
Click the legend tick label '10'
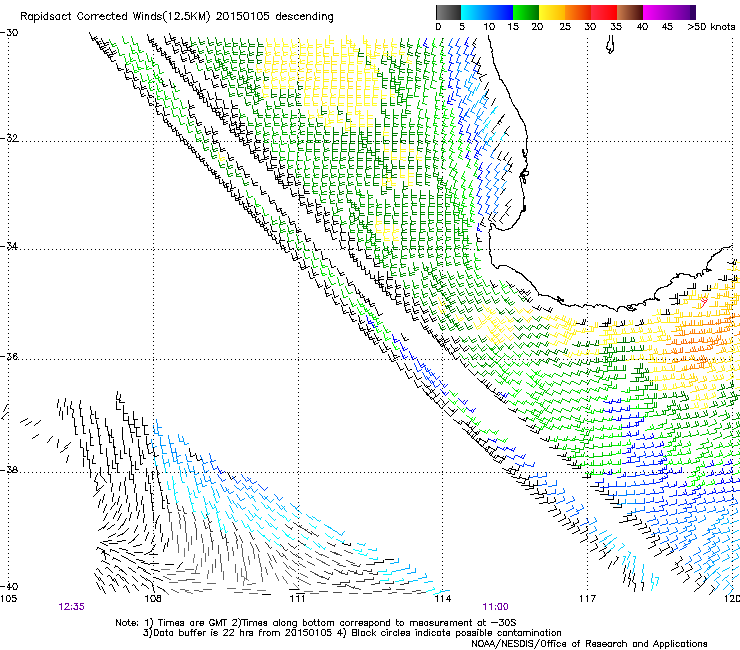[489, 27]
